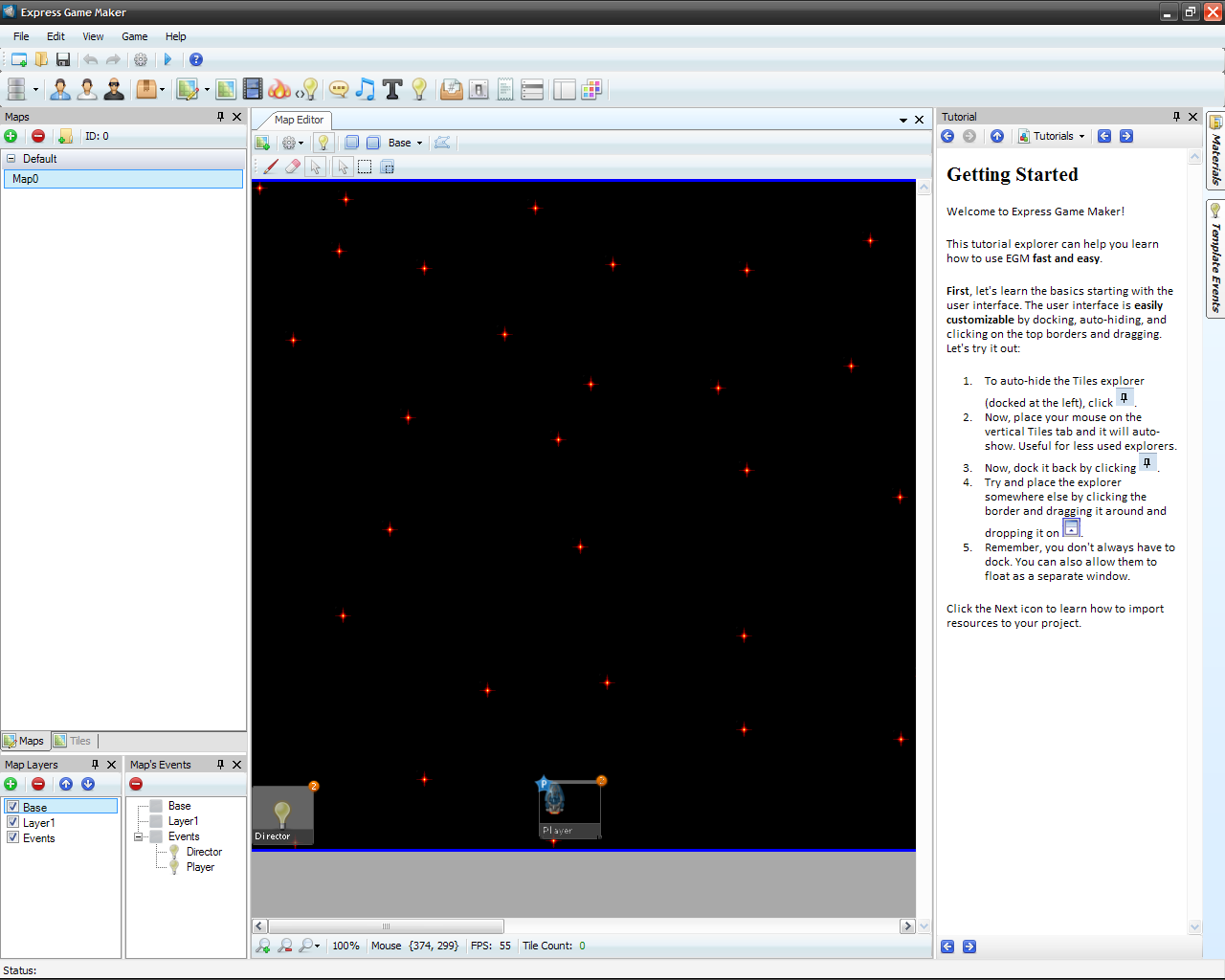
Task: Save the project with the floppy disk icon
Action: 63,59
